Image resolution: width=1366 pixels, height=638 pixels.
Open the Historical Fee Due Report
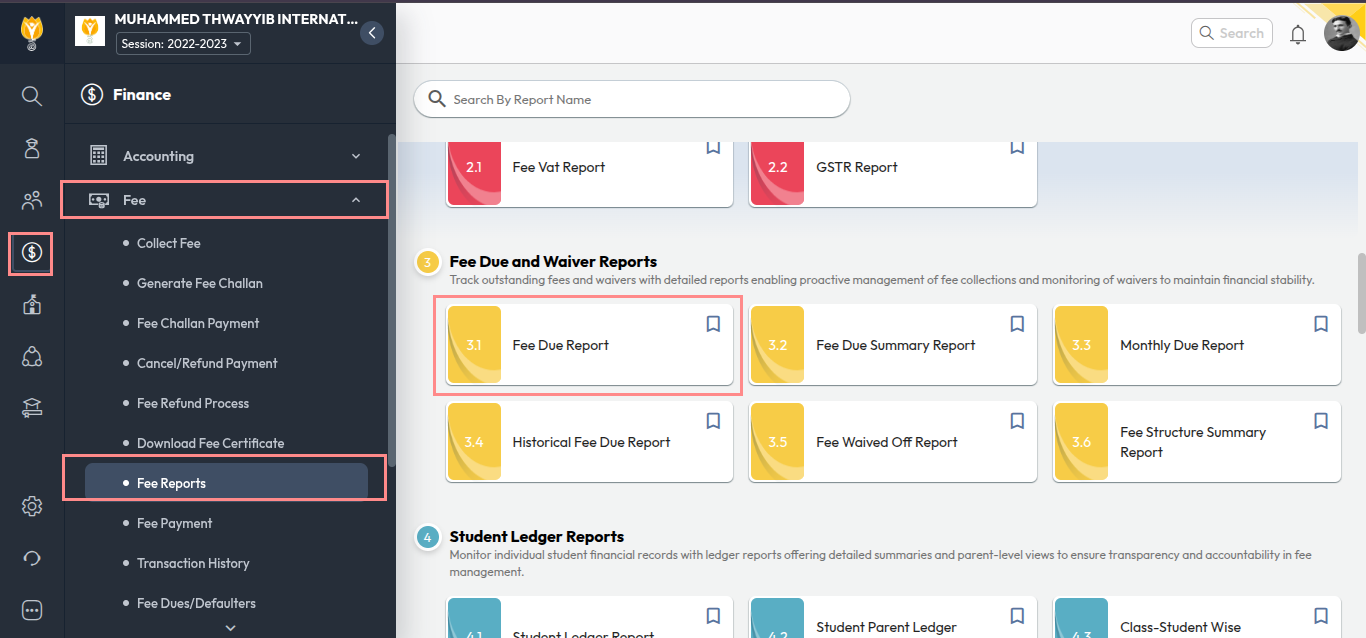click(589, 442)
